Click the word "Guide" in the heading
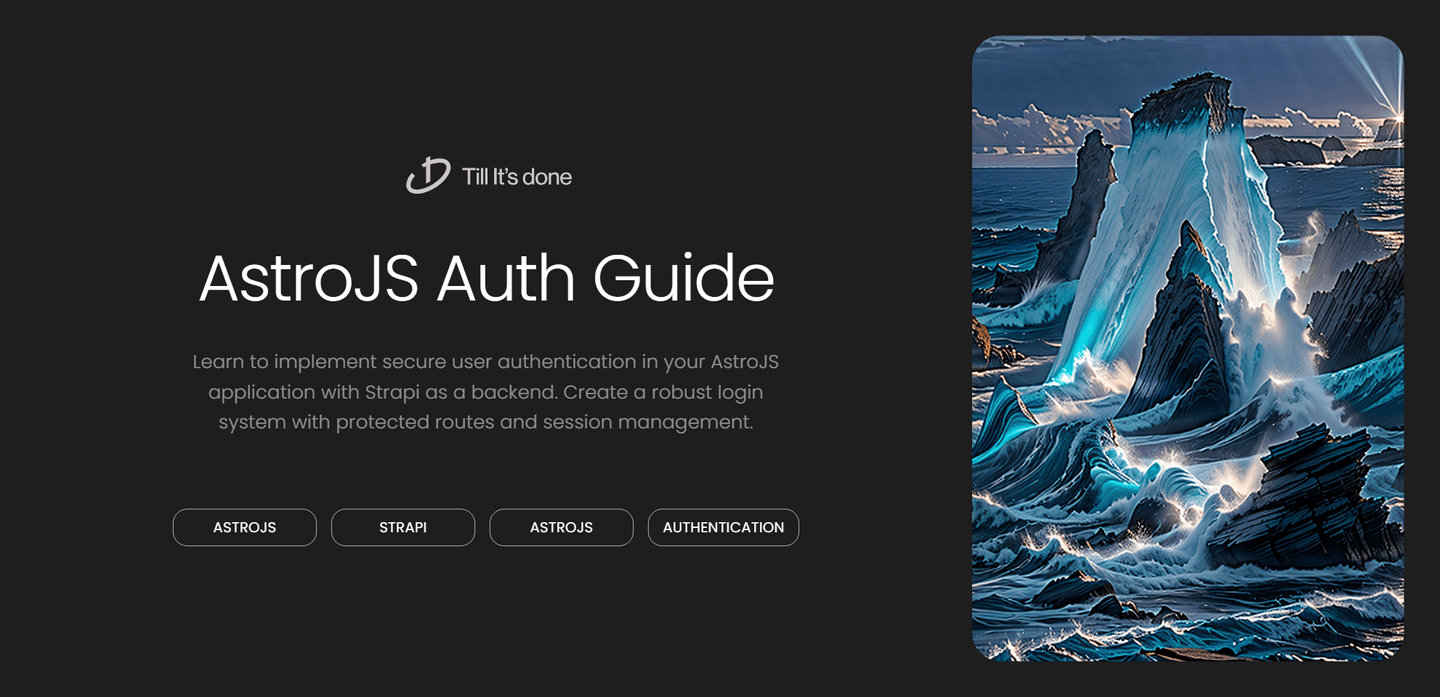Image resolution: width=1440 pixels, height=697 pixels. coord(683,278)
